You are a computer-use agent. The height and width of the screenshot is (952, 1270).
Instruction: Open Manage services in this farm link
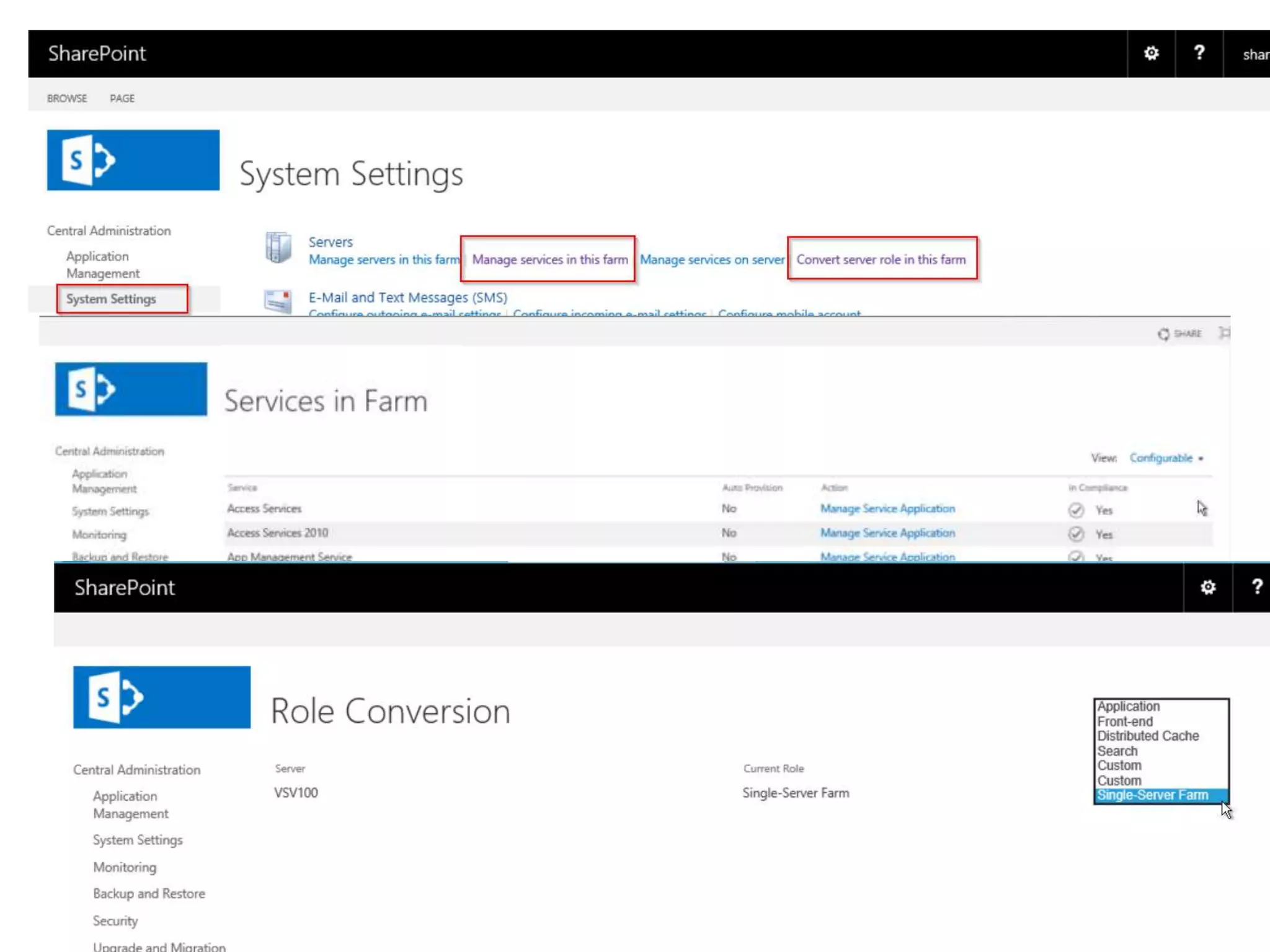[x=549, y=260]
